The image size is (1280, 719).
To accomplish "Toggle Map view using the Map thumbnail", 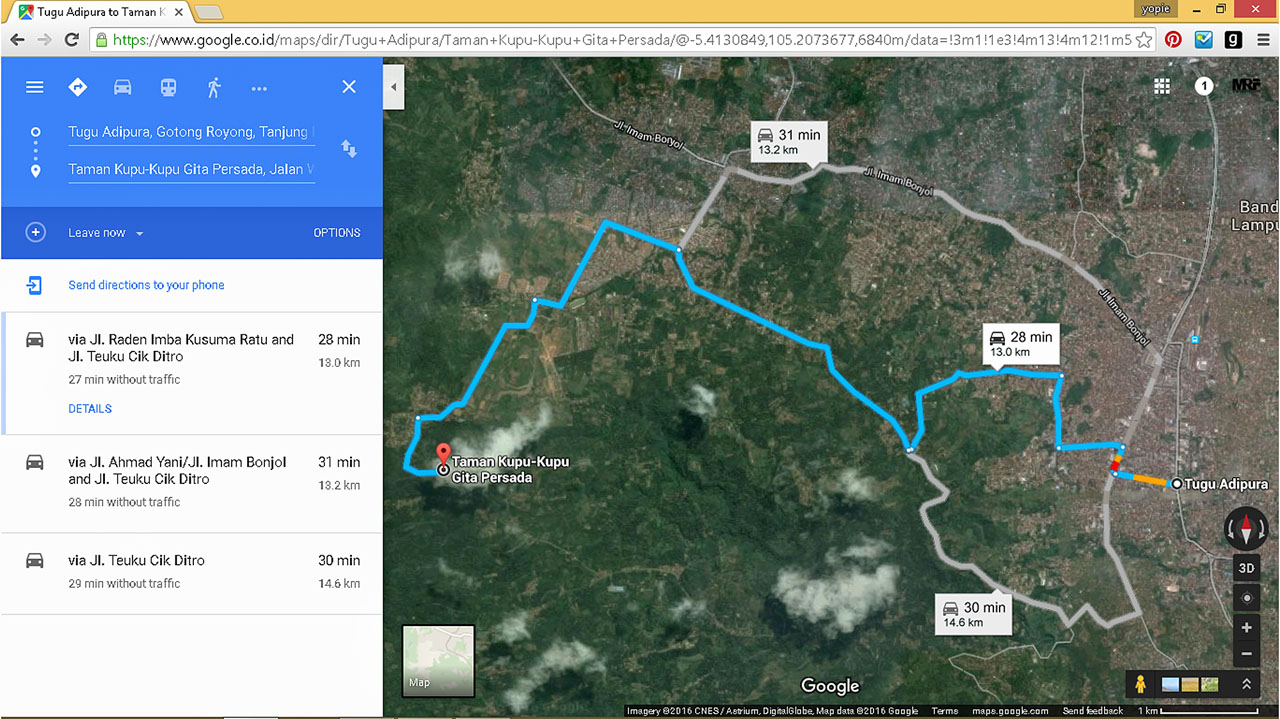I will [438, 660].
